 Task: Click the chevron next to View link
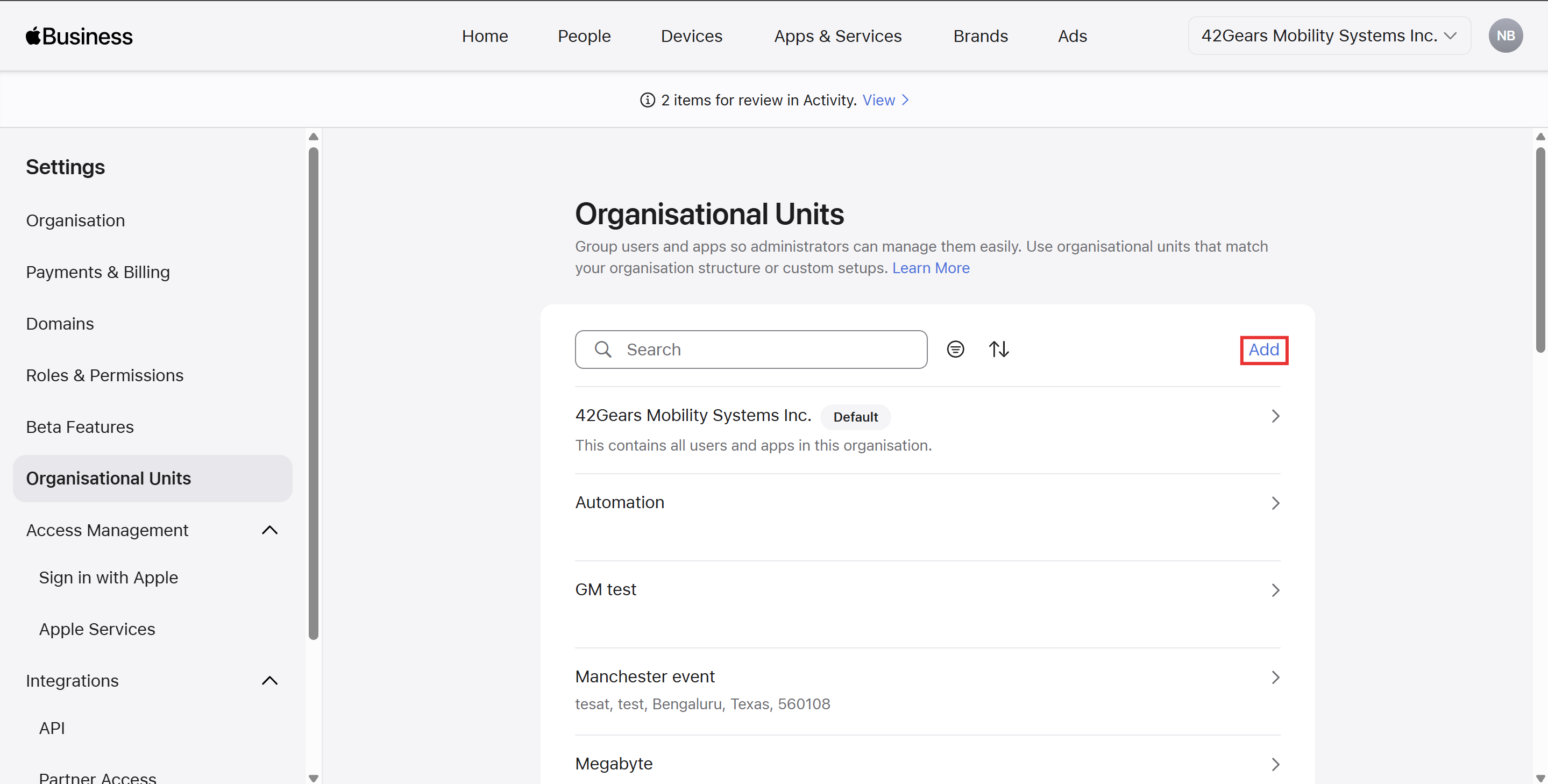905,99
